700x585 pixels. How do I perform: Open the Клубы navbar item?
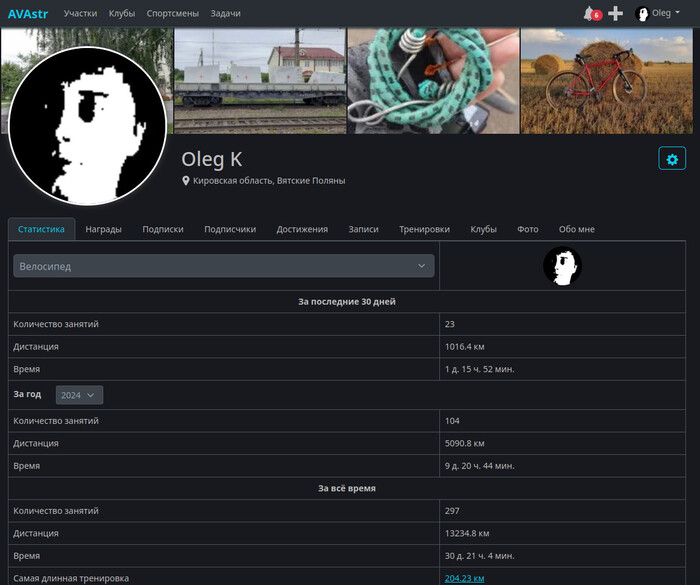(122, 13)
